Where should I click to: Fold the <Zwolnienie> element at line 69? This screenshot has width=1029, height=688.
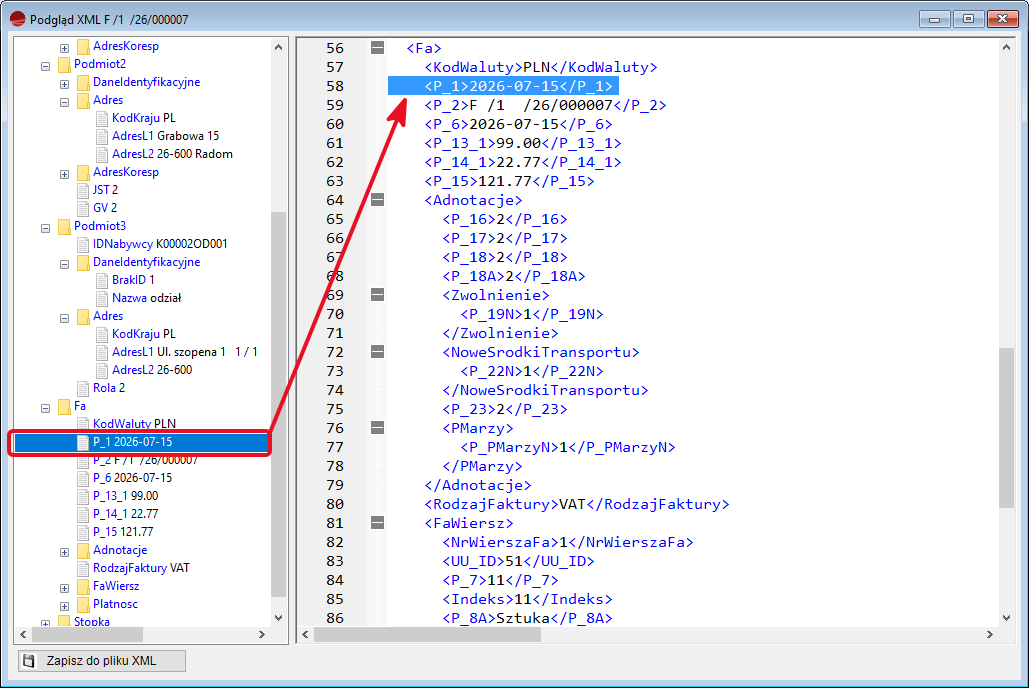coord(377,295)
